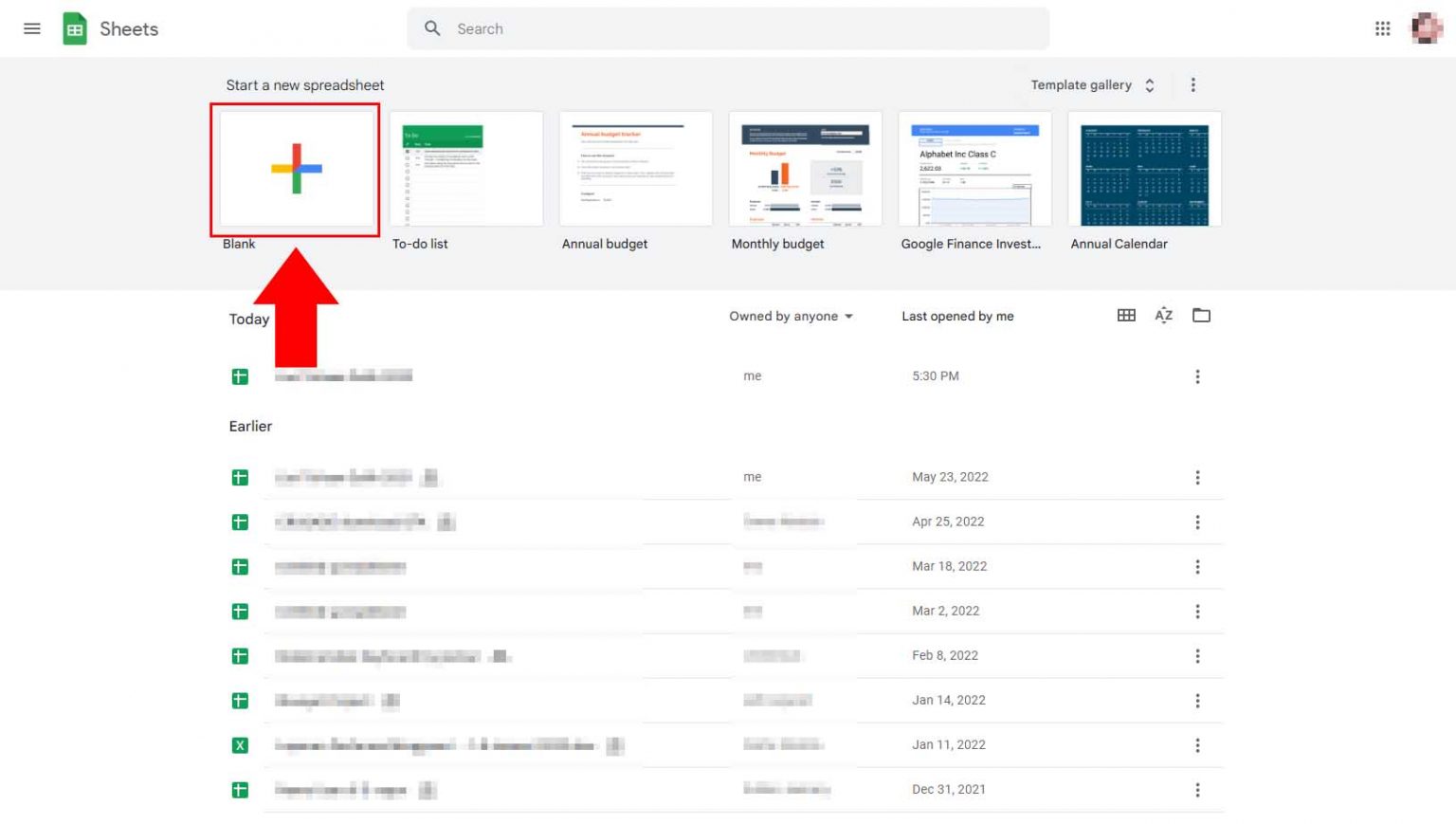Expand the Template gallery with its chevrons
1456x824 pixels.
(x=1149, y=84)
